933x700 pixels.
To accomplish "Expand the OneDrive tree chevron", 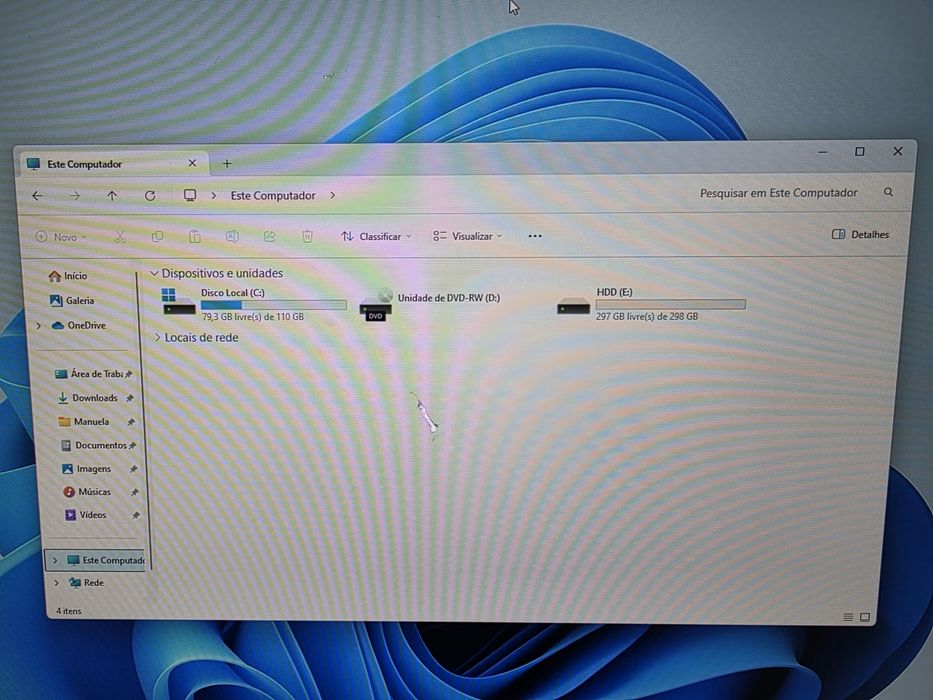I will click(39, 326).
